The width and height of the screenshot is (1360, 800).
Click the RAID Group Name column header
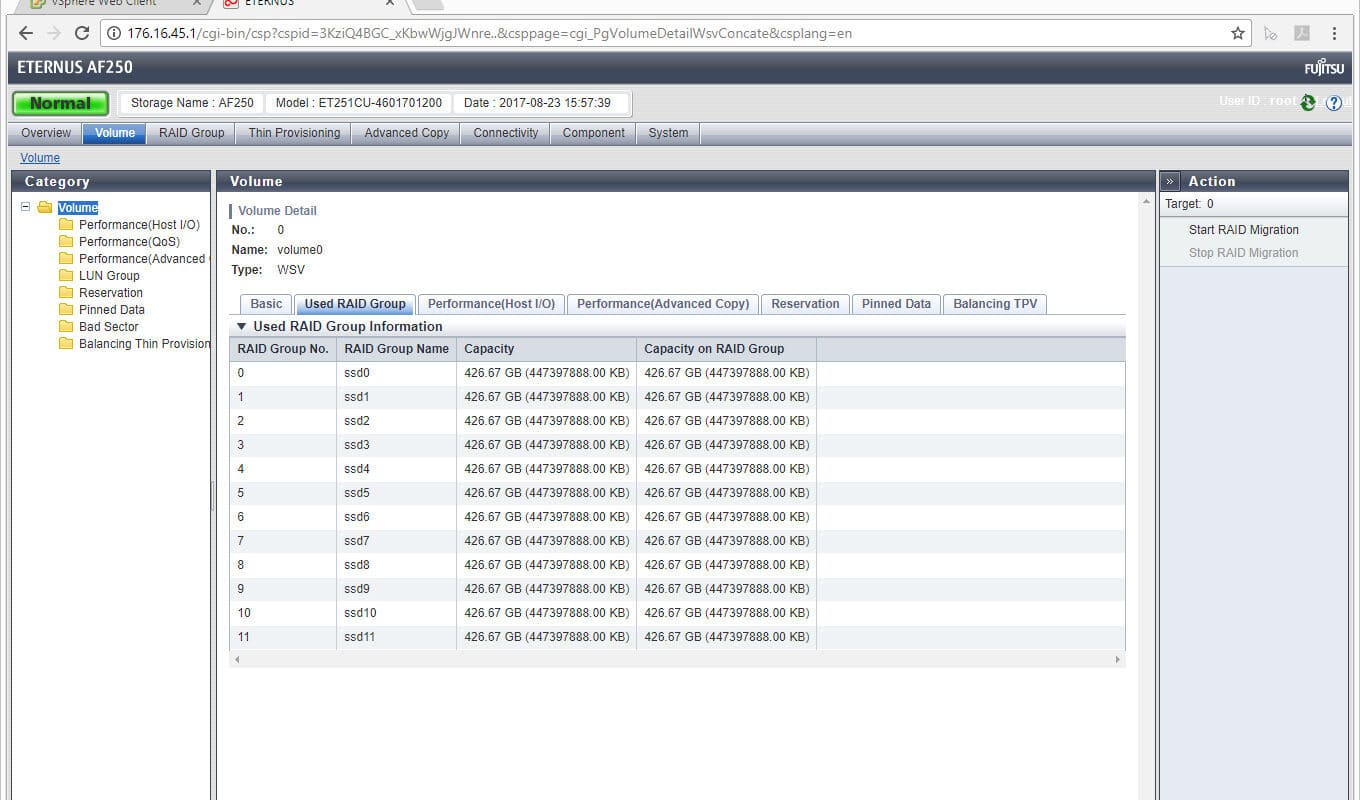pos(396,349)
